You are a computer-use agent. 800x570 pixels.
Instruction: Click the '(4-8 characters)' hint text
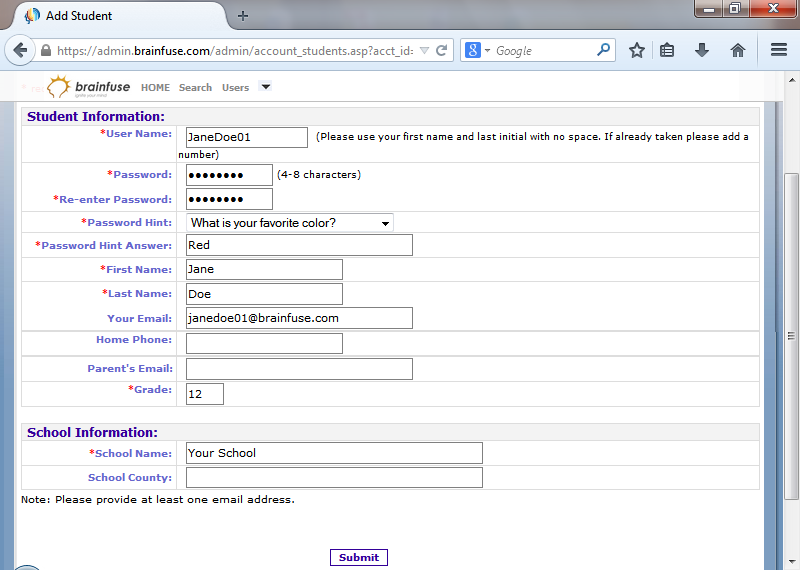319,175
